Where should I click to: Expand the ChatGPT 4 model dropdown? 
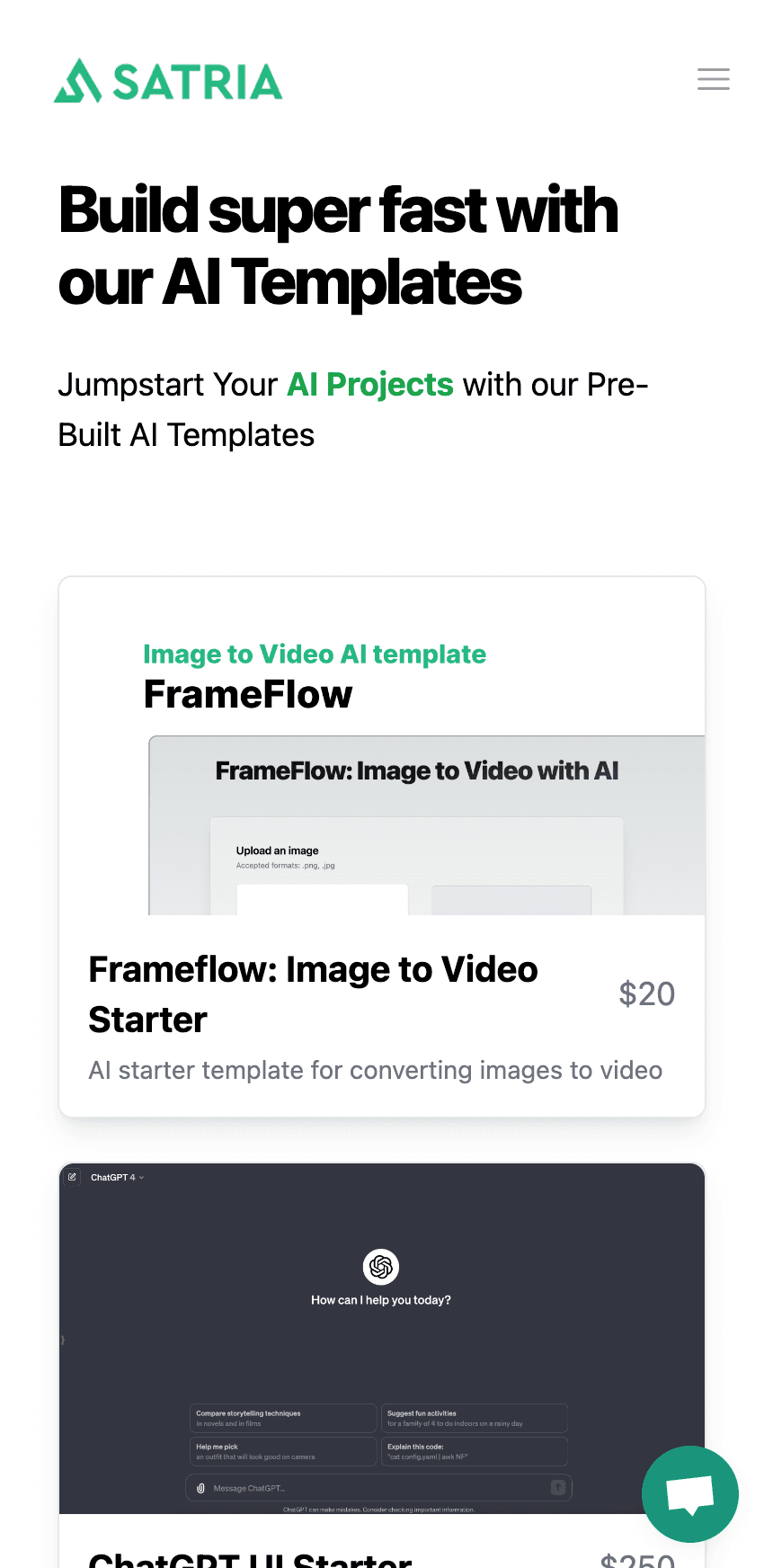click(x=117, y=1177)
